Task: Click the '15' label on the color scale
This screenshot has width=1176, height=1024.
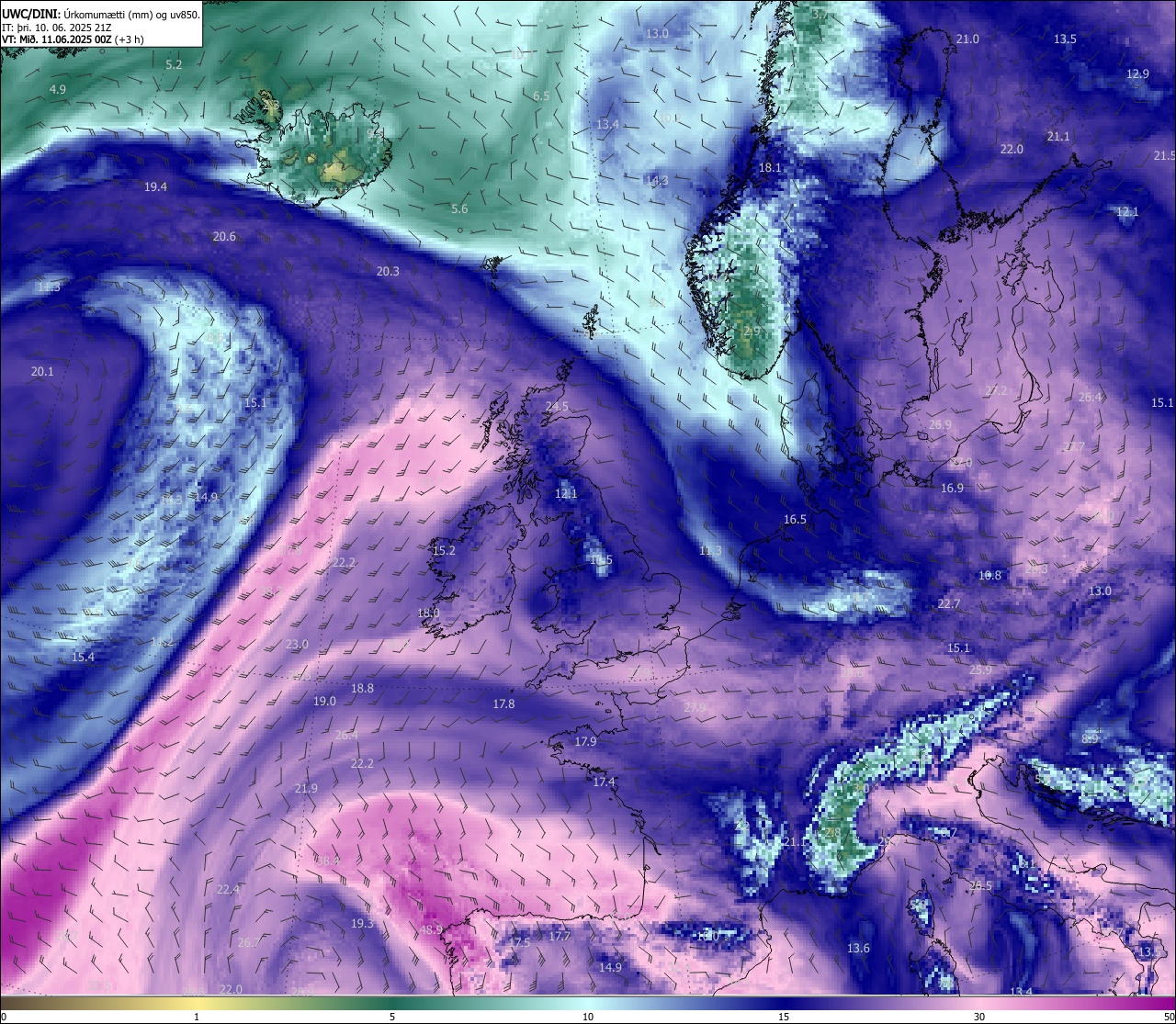Action: point(784,1017)
